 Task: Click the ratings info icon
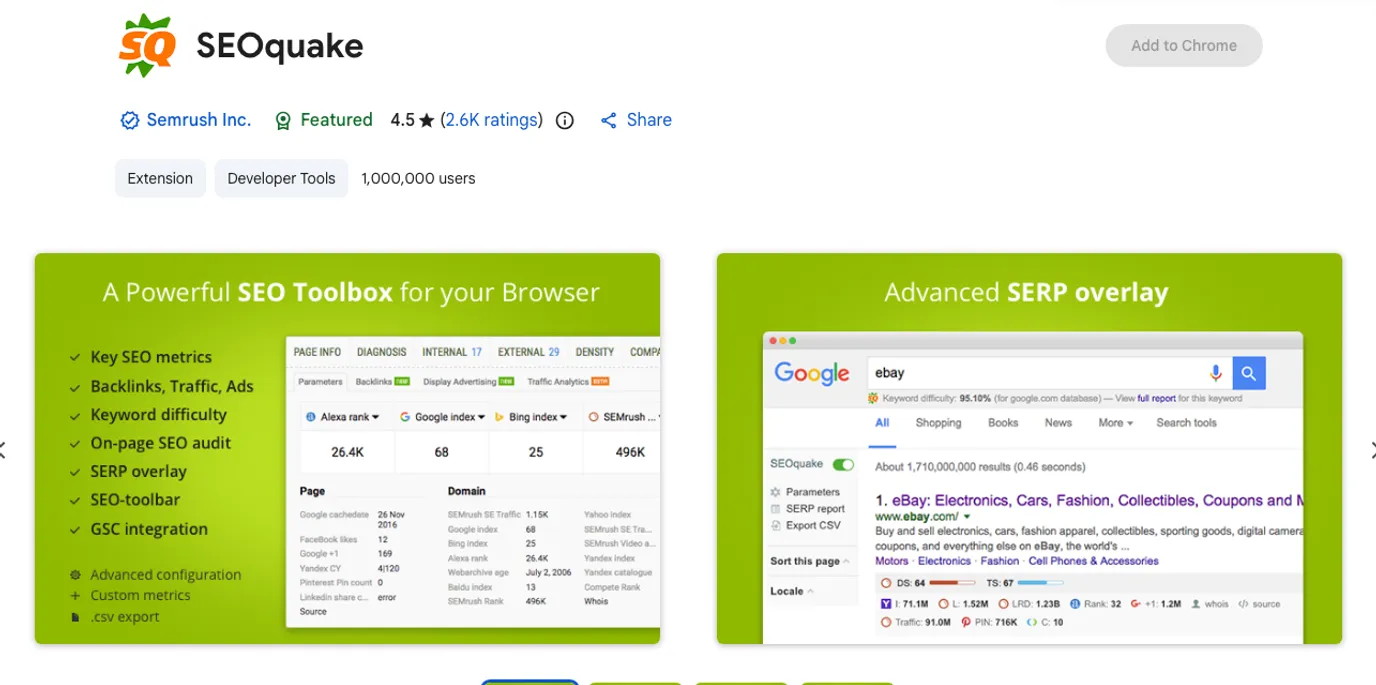565,121
